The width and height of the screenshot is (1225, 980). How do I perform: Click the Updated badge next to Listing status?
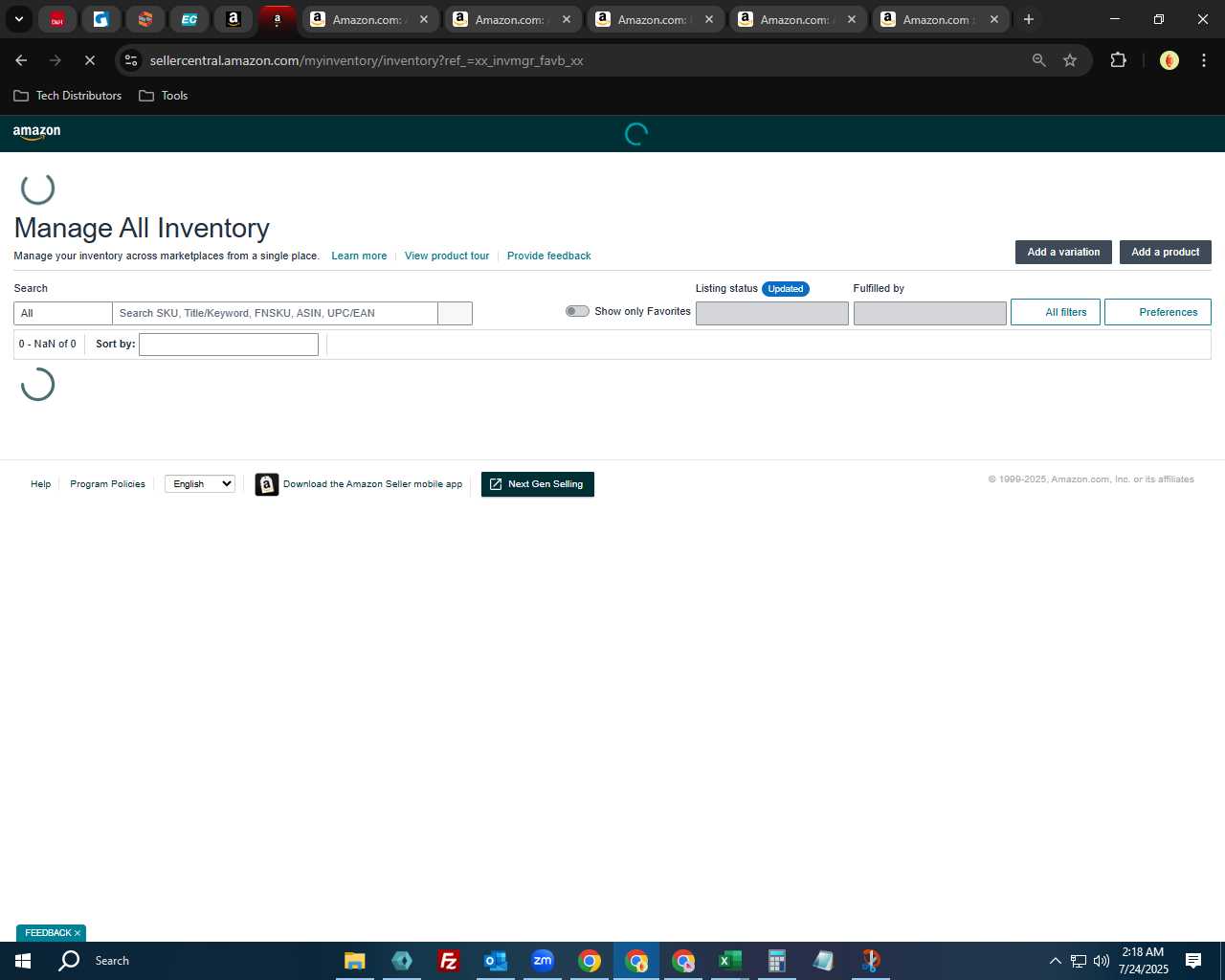(x=786, y=289)
